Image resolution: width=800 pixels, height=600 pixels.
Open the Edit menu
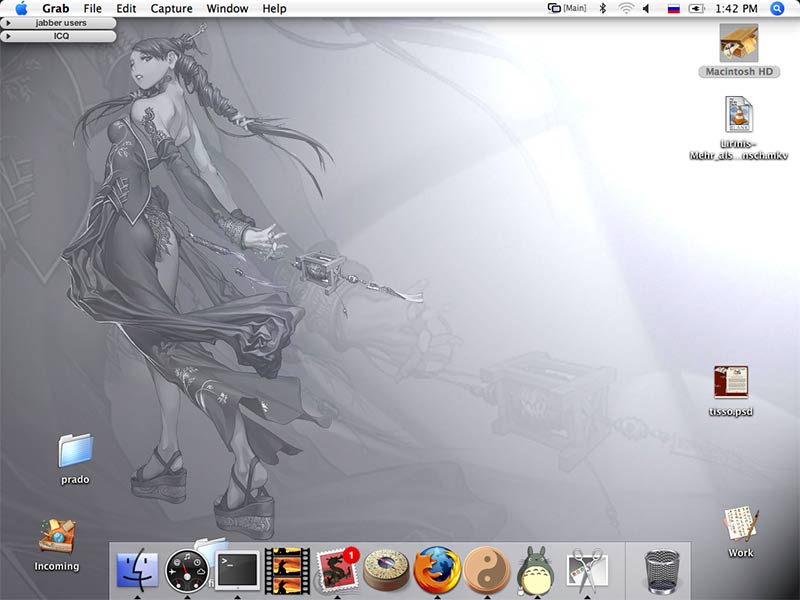(x=126, y=8)
